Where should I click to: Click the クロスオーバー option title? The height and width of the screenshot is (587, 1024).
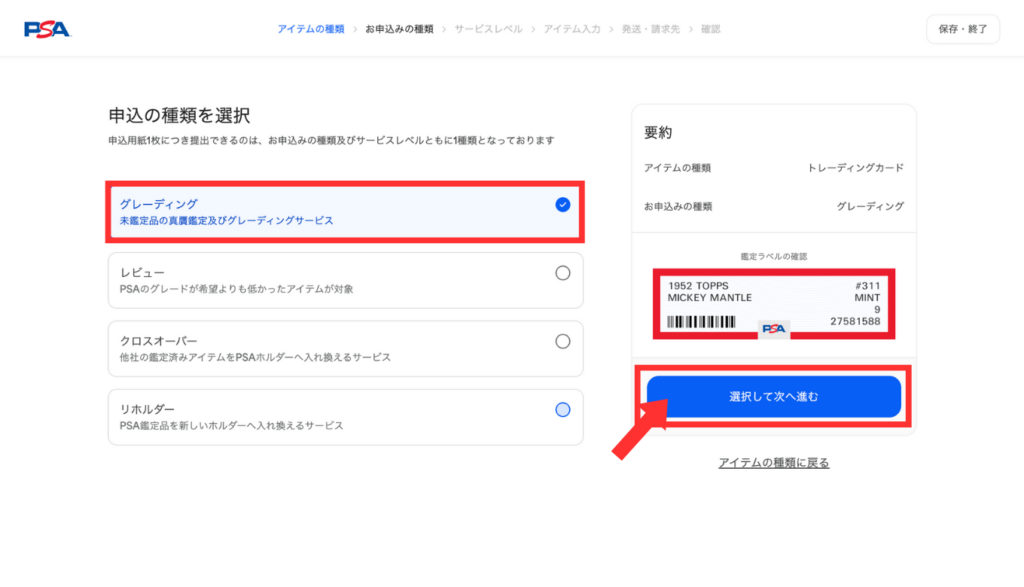click(158, 341)
